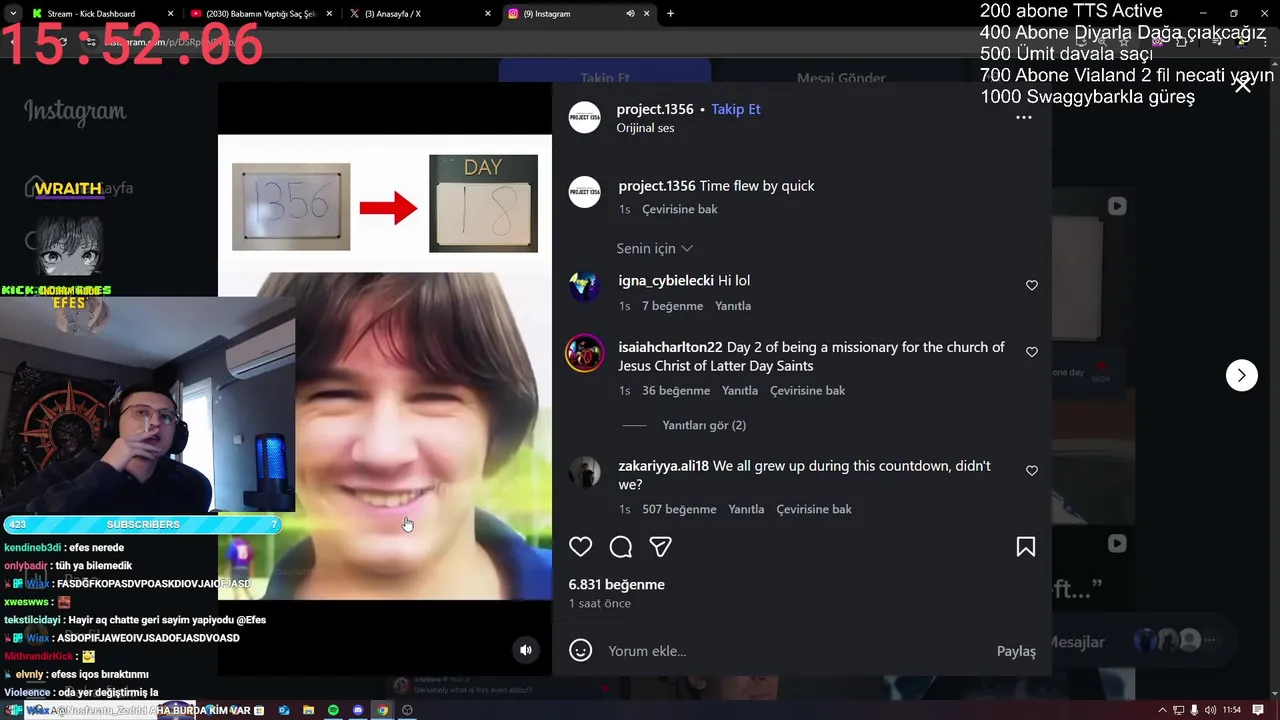Image resolution: width=1280 pixels, height=720 pixels.
Task: Open the Discord taskbar icon
Action: click(358, 710)
